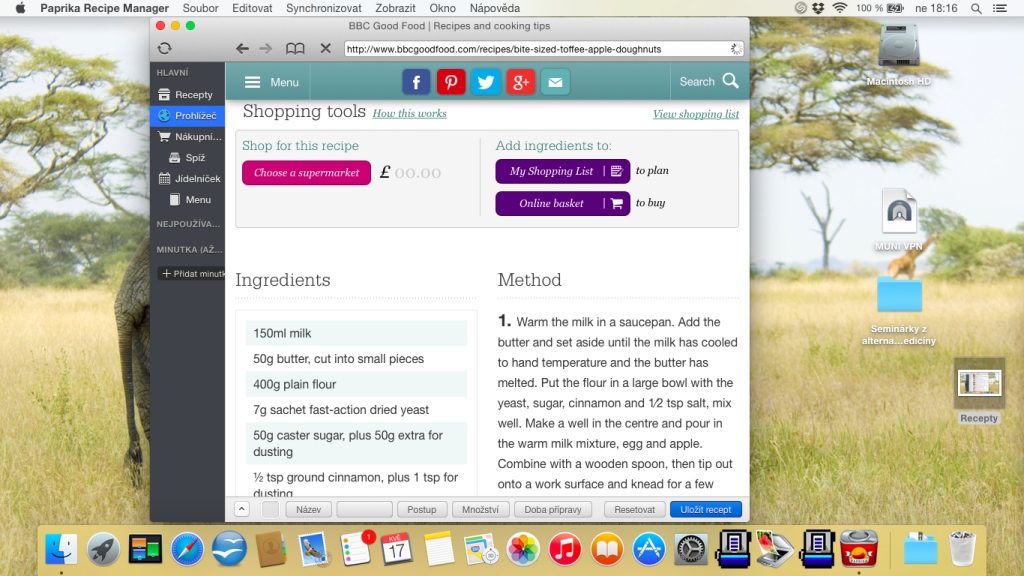Viewport: 1024px width, 576px height.
Task: Open the Synchronizovat menu
Action: pos(323,8)
